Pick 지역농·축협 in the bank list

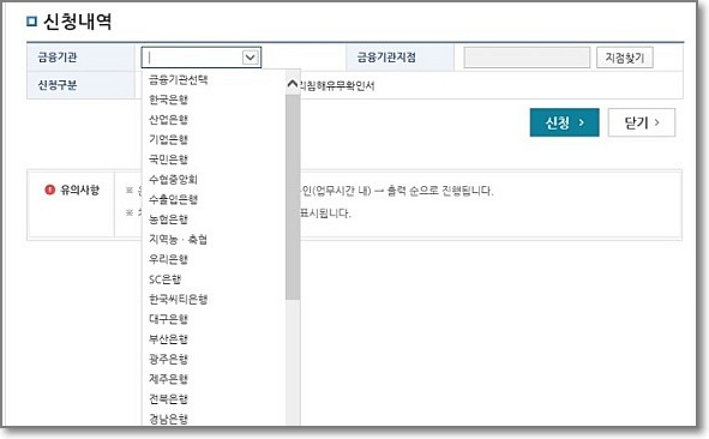pos(178,239)
